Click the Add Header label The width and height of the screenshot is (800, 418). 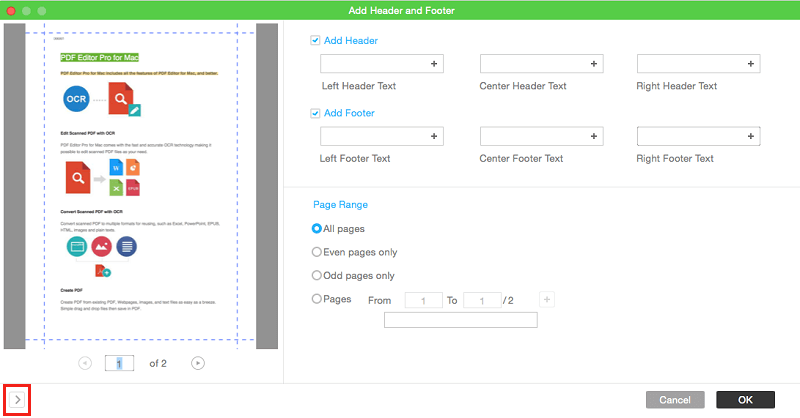point(351,40)
